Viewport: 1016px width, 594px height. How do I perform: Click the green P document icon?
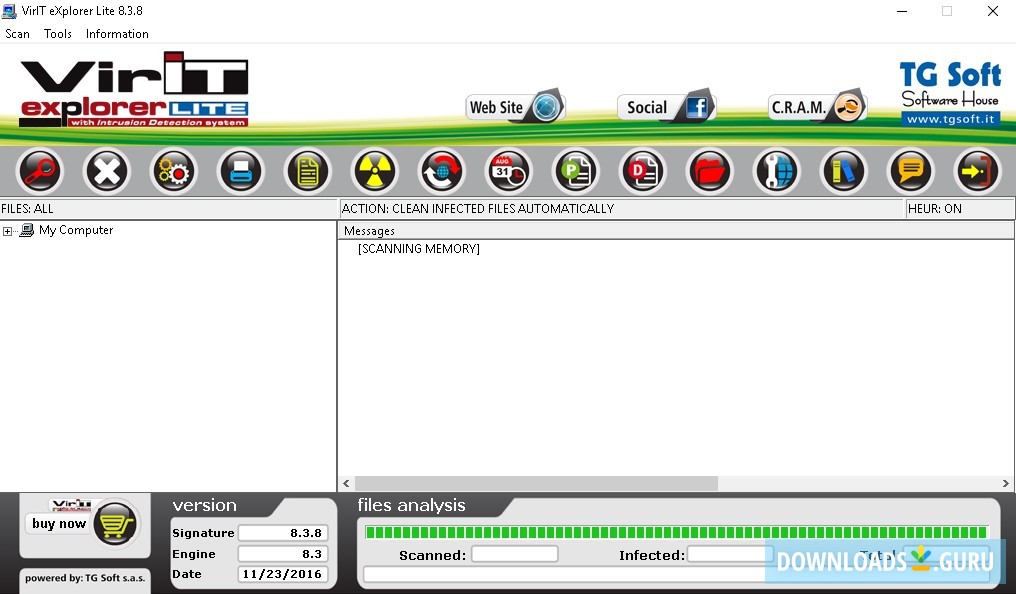(576, 172)
